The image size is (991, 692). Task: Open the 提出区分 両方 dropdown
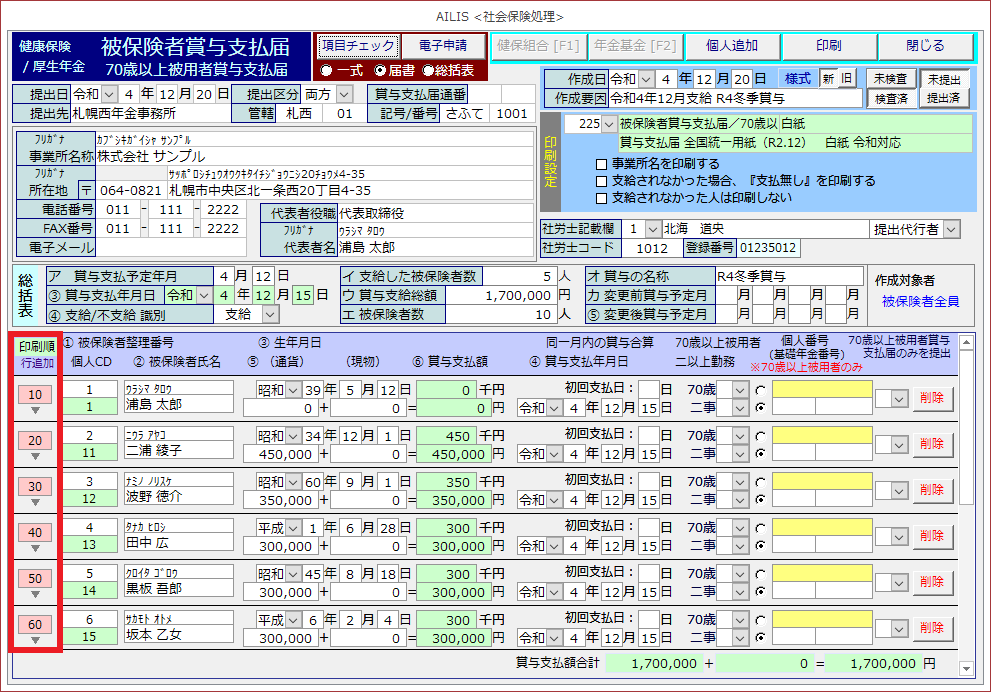coord(345,94)
